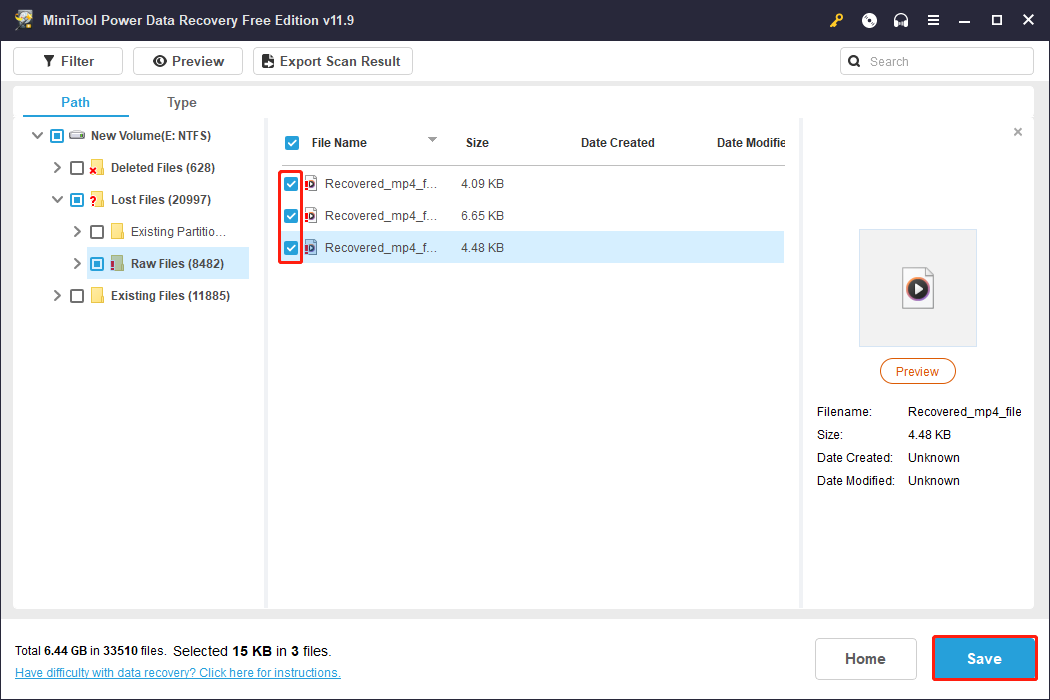The width and height of the screenshot is (1050, 700).
Task: Click Export Scan Result button
Action: 333,61
